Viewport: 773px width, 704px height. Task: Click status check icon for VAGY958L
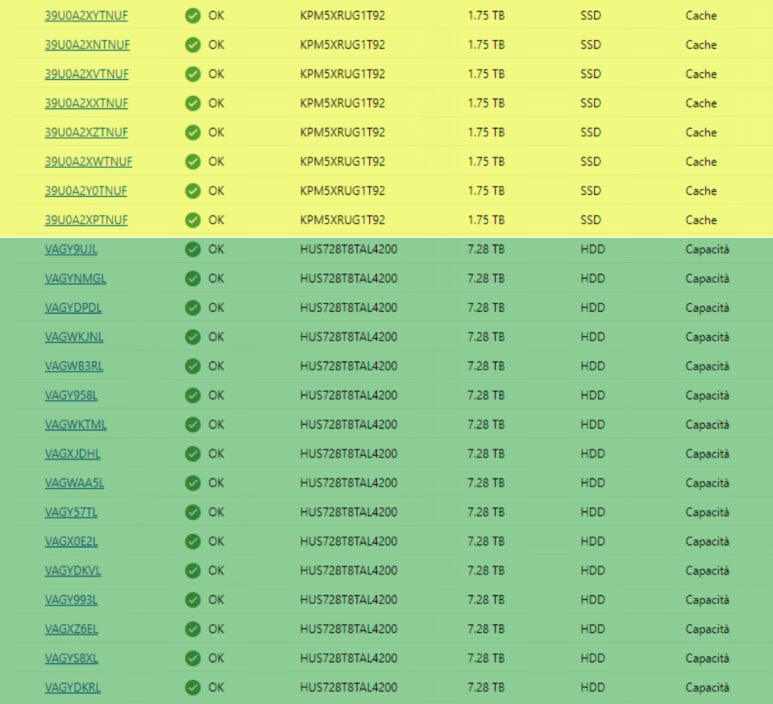(x=193, y=395)
